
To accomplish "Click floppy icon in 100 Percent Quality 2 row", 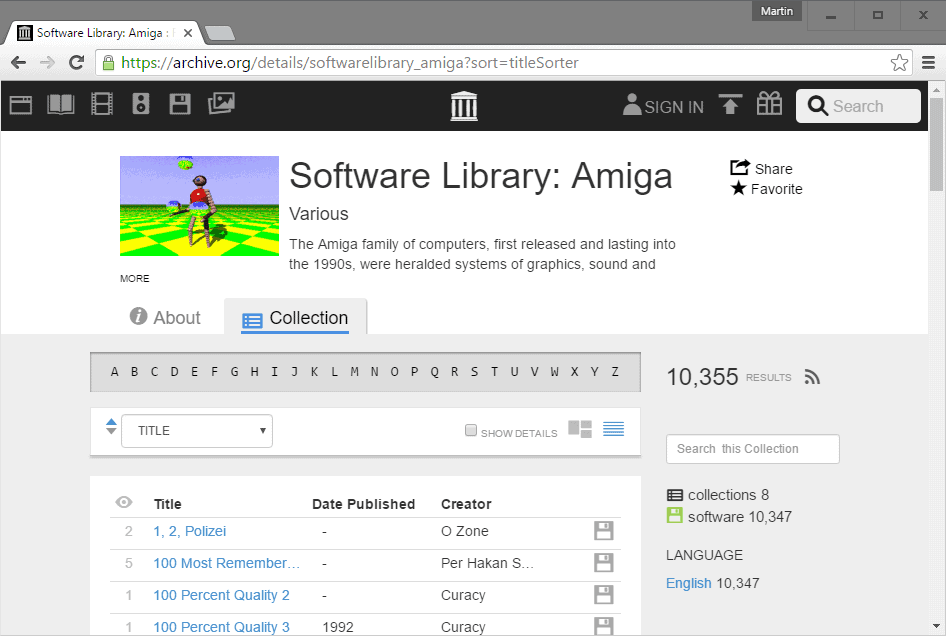I will 603,595.
